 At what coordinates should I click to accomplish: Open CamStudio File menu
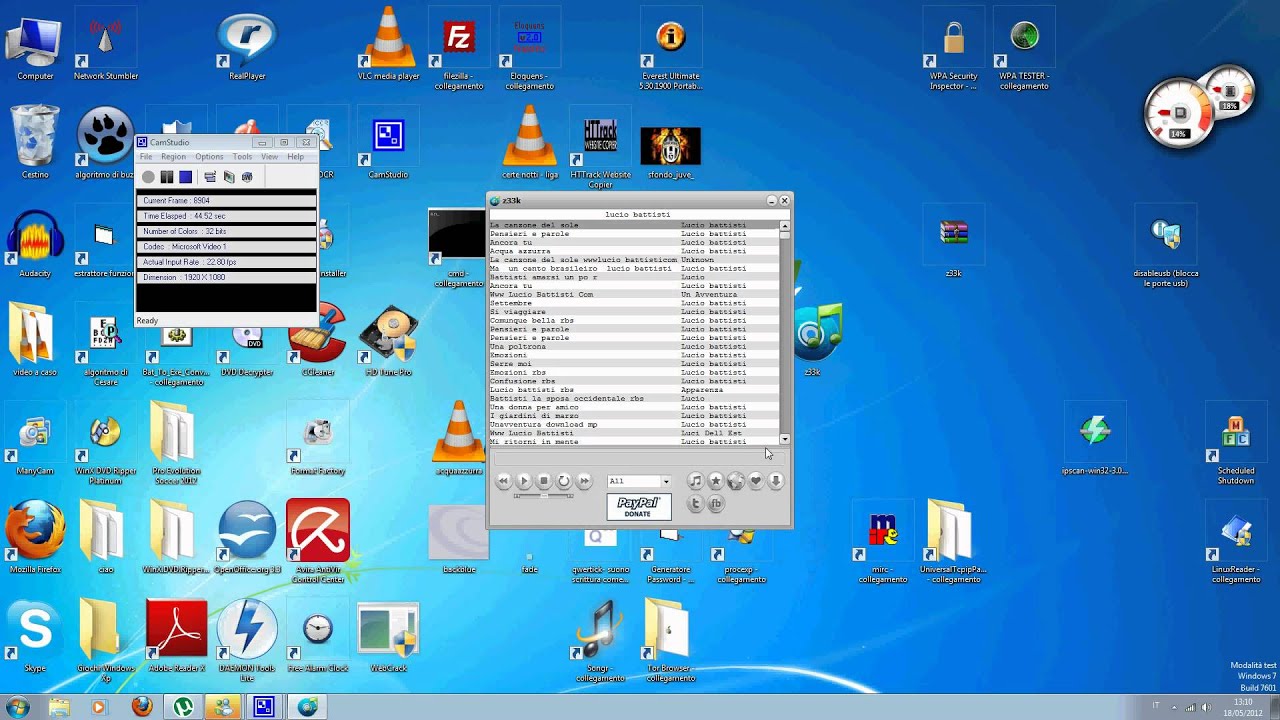[146, 157]
